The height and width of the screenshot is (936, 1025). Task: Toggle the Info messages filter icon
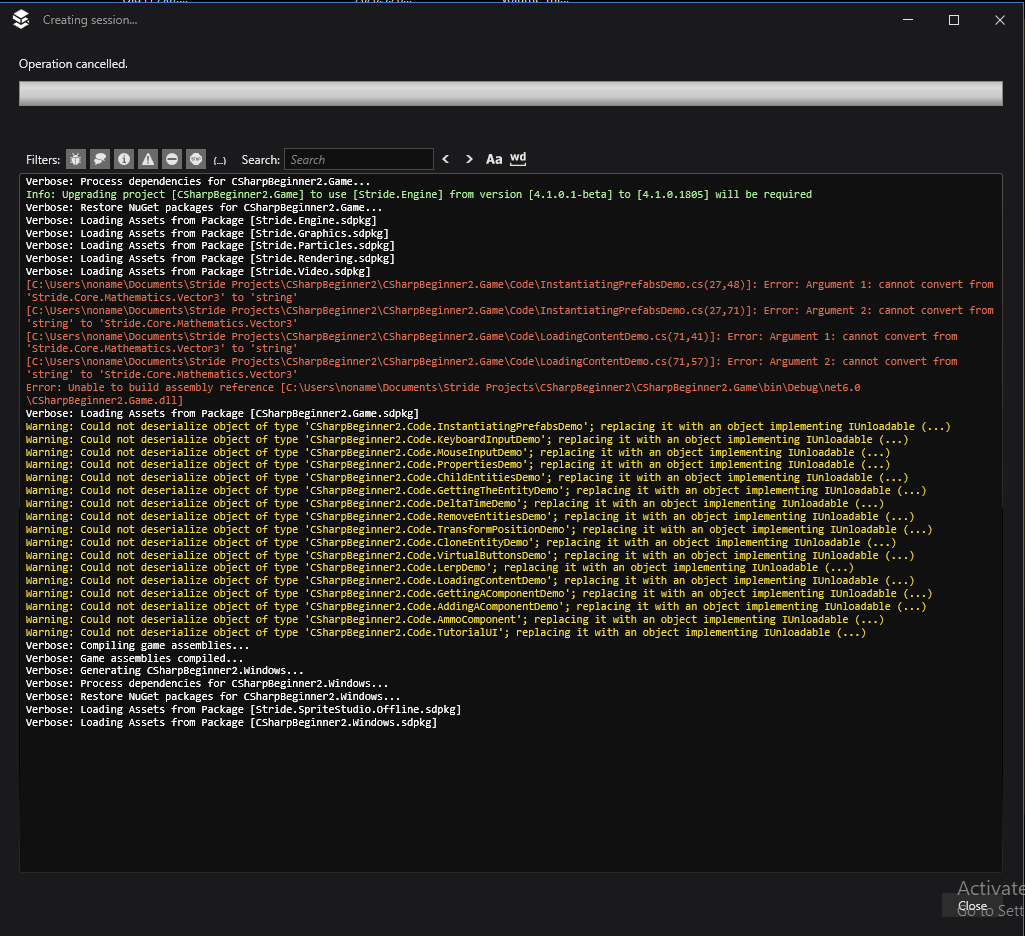click(x=123, y=159)
